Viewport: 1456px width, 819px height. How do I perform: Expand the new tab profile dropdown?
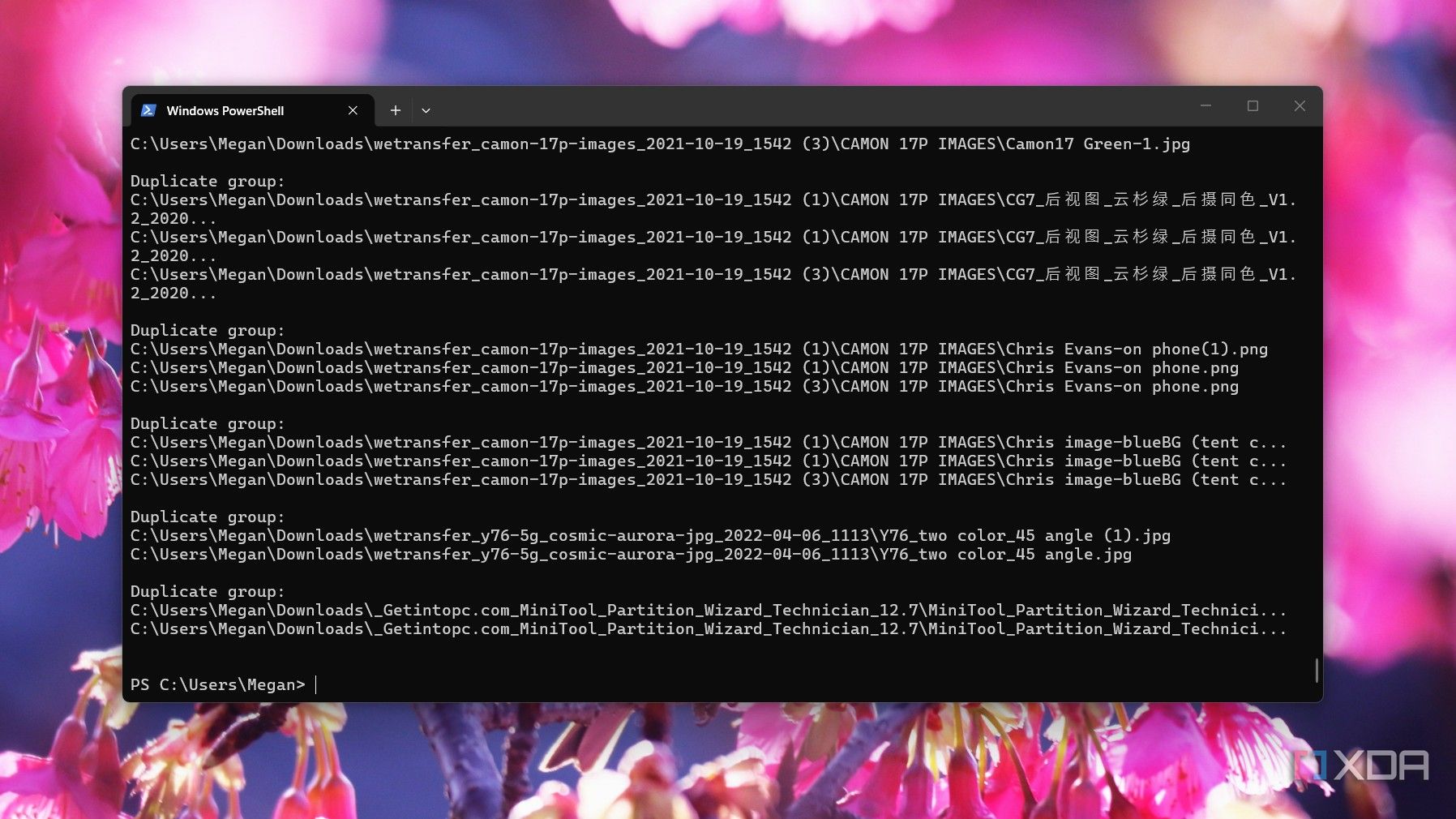click(x=426, y=110)
